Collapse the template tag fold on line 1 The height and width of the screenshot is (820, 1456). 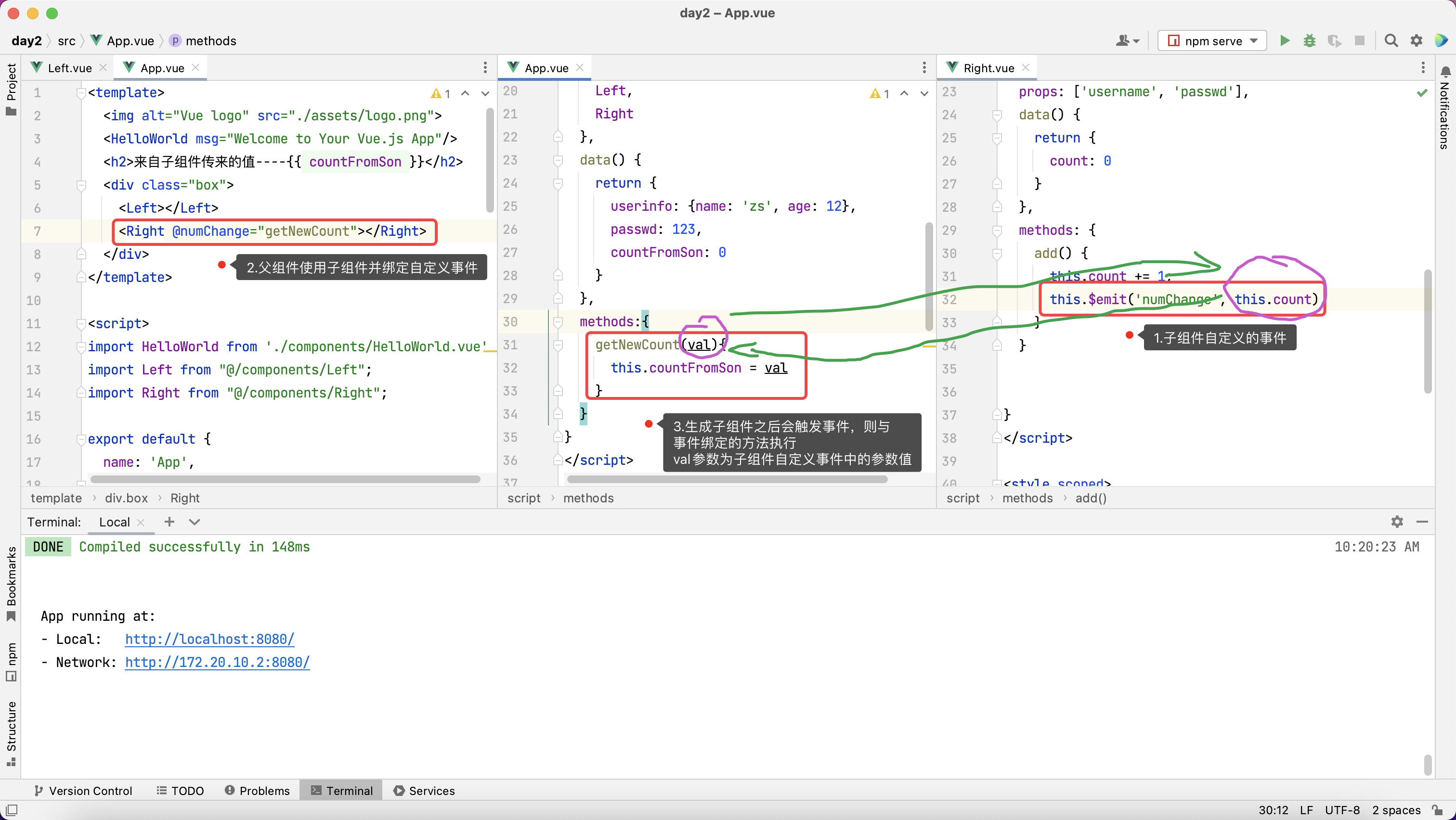pos(81,92)
